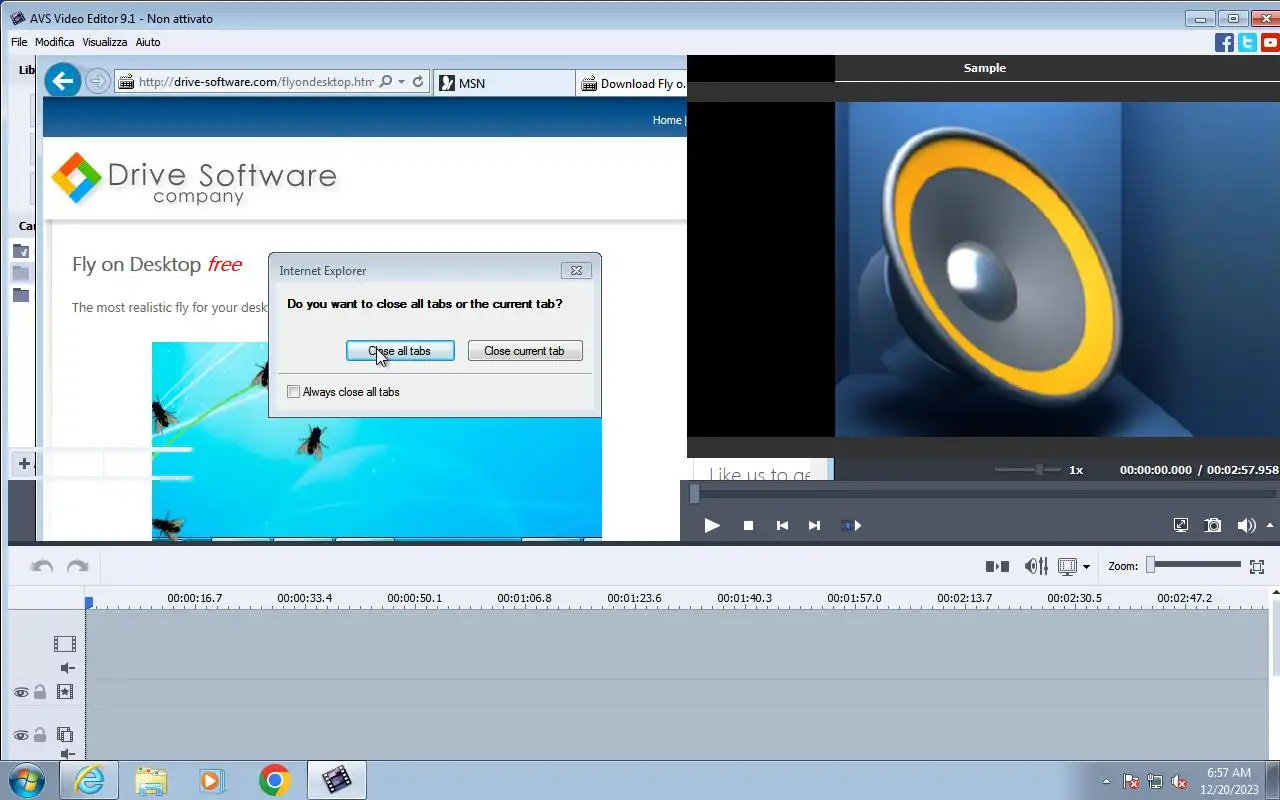1280x800 pixels.
Task: Hide the video effects track with the eye
Action: click(x=20, y=692)
